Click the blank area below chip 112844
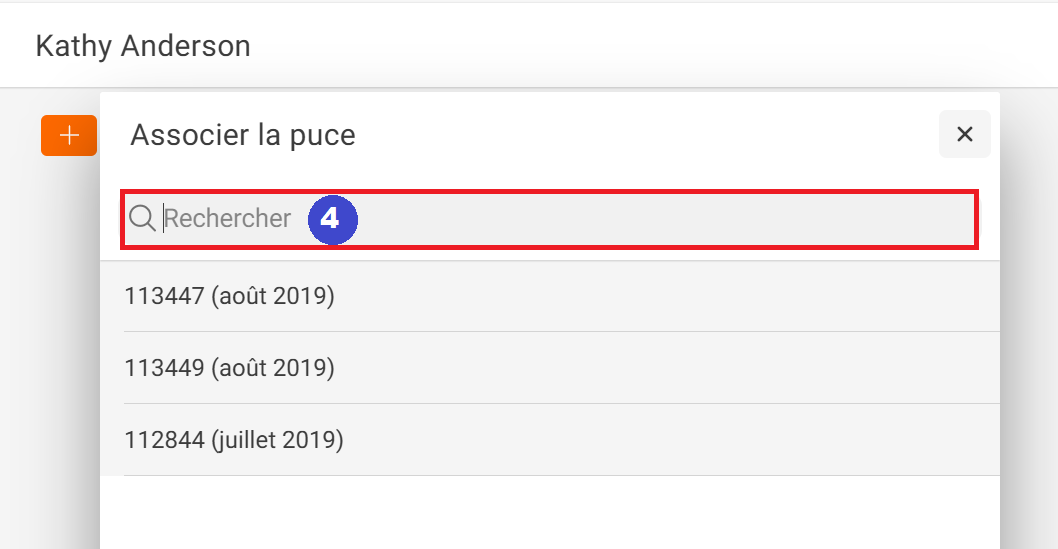The image size is (1058, 549). point(550,513)
